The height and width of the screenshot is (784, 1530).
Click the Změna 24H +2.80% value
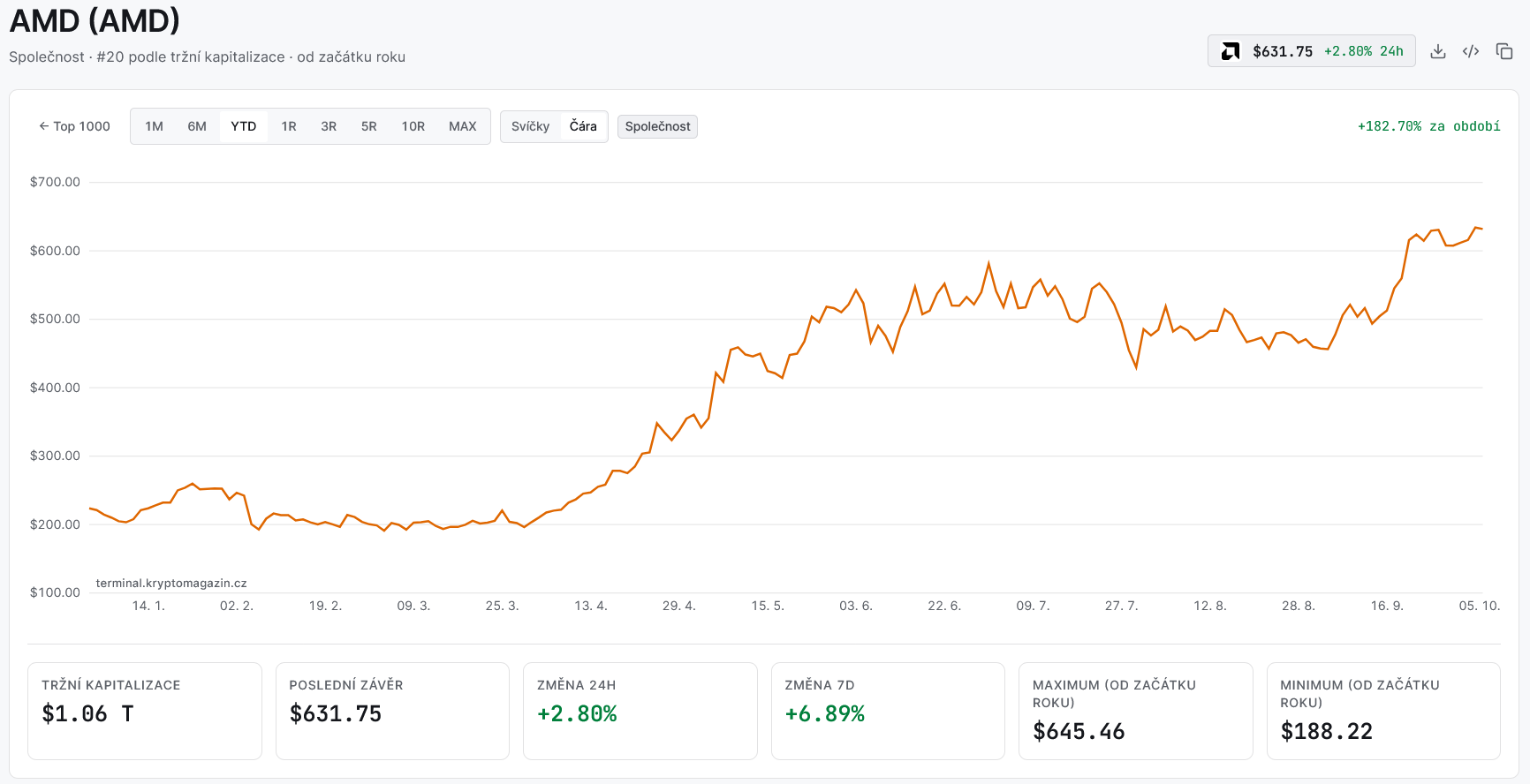(577, 713)
